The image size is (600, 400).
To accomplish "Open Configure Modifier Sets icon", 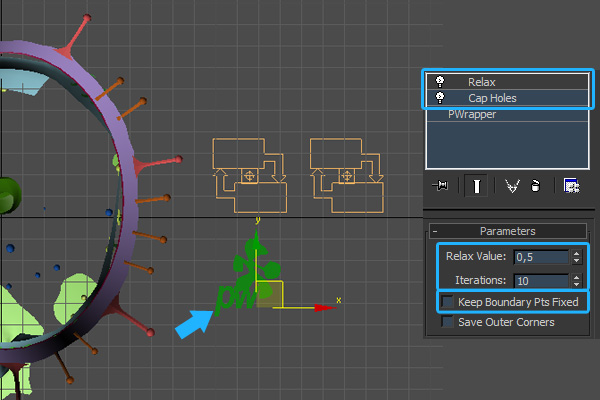I will tap(571, 185).
